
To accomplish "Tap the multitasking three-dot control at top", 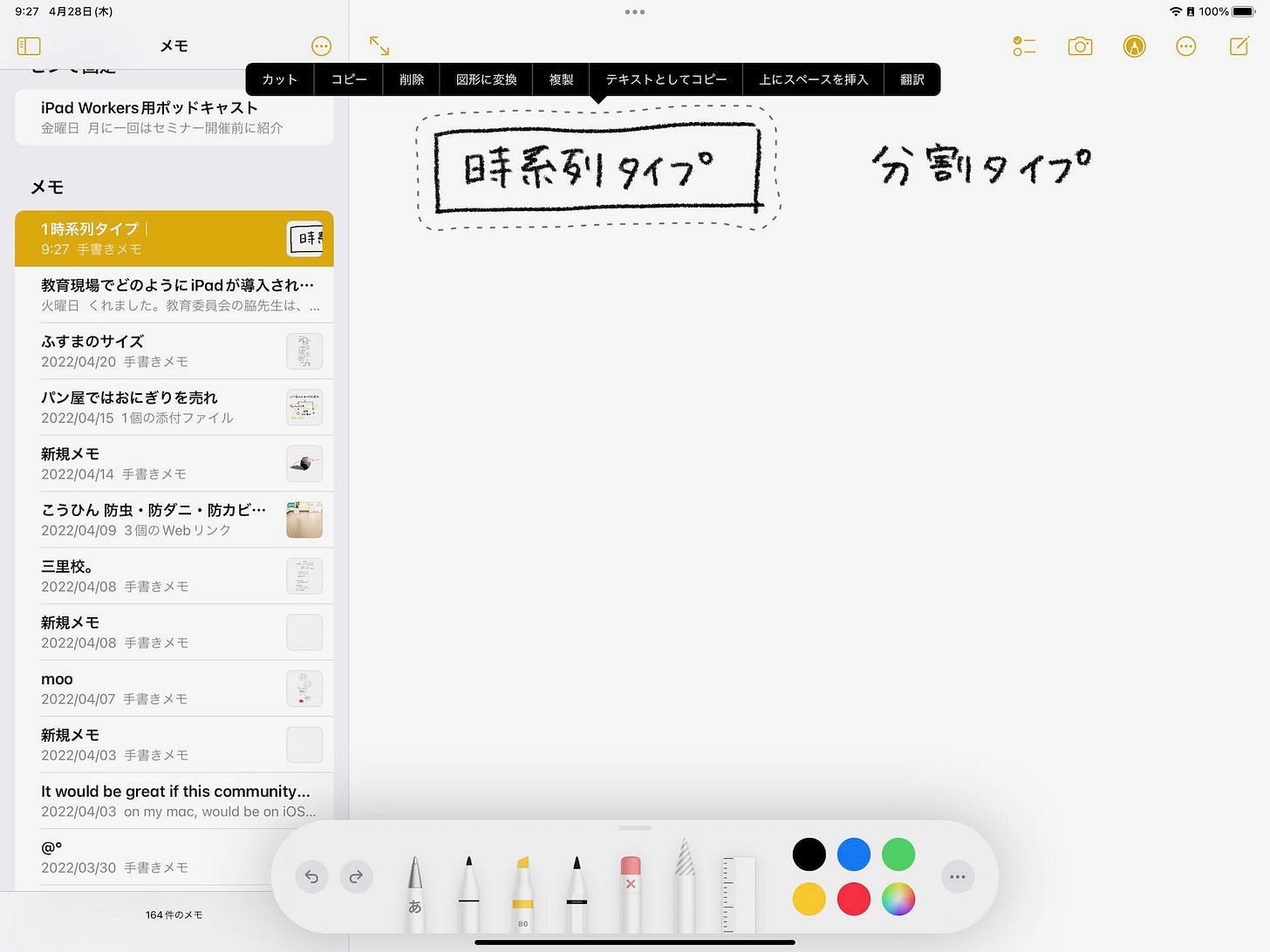I will point(635,12).
